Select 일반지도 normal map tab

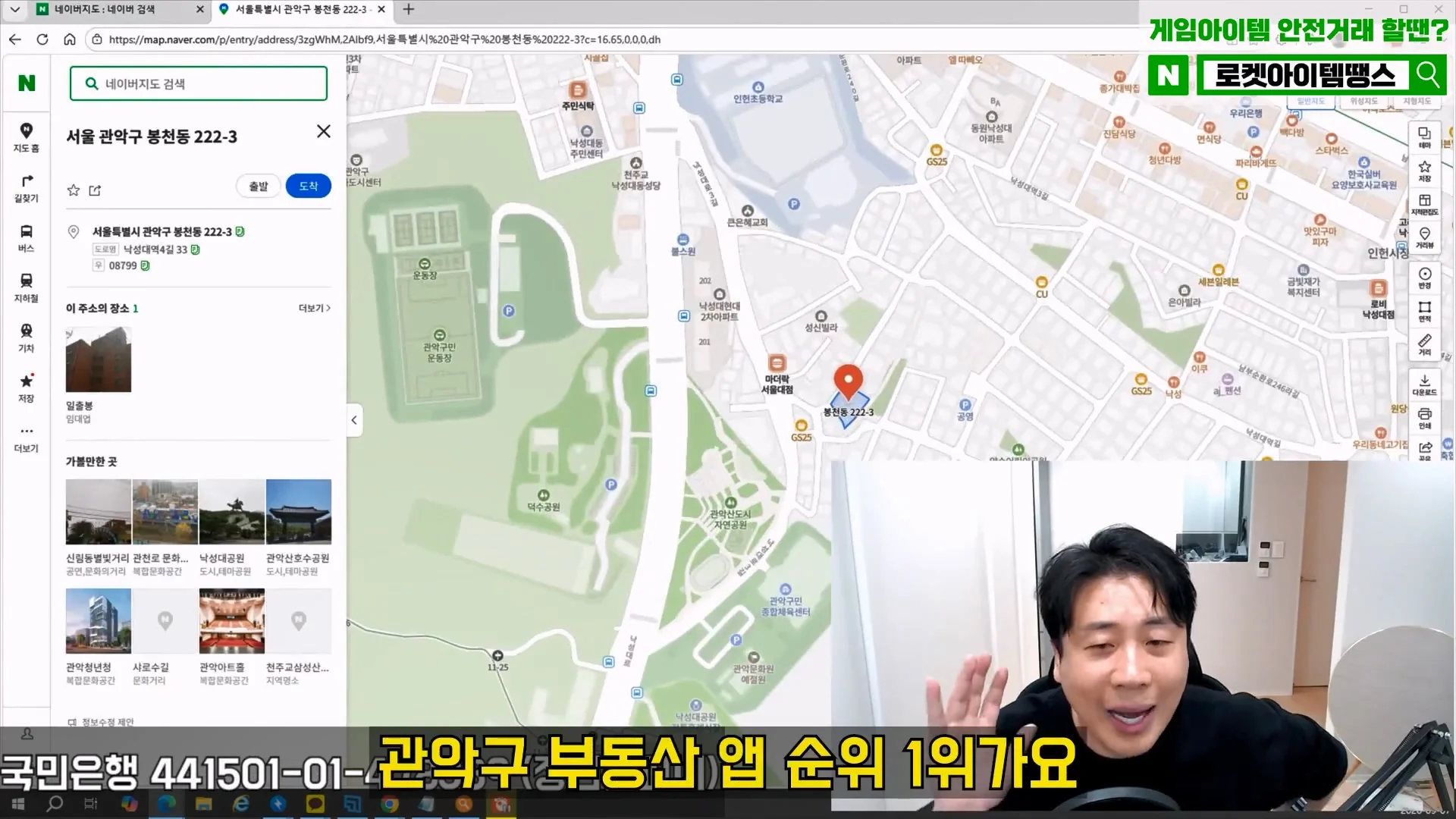1310,101
